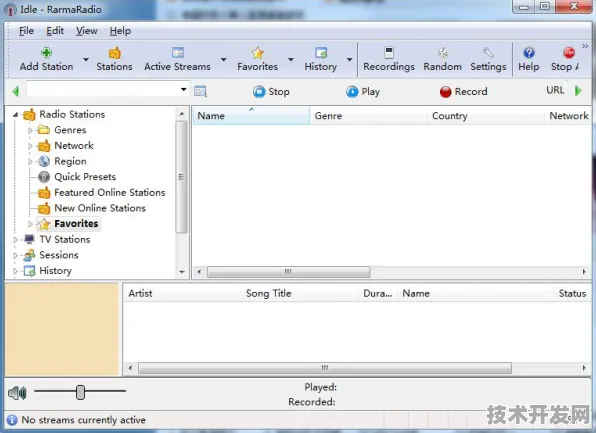This screenshot has height=433, width=596.
Task: Sort stations by the Country column
Action: 486,116
